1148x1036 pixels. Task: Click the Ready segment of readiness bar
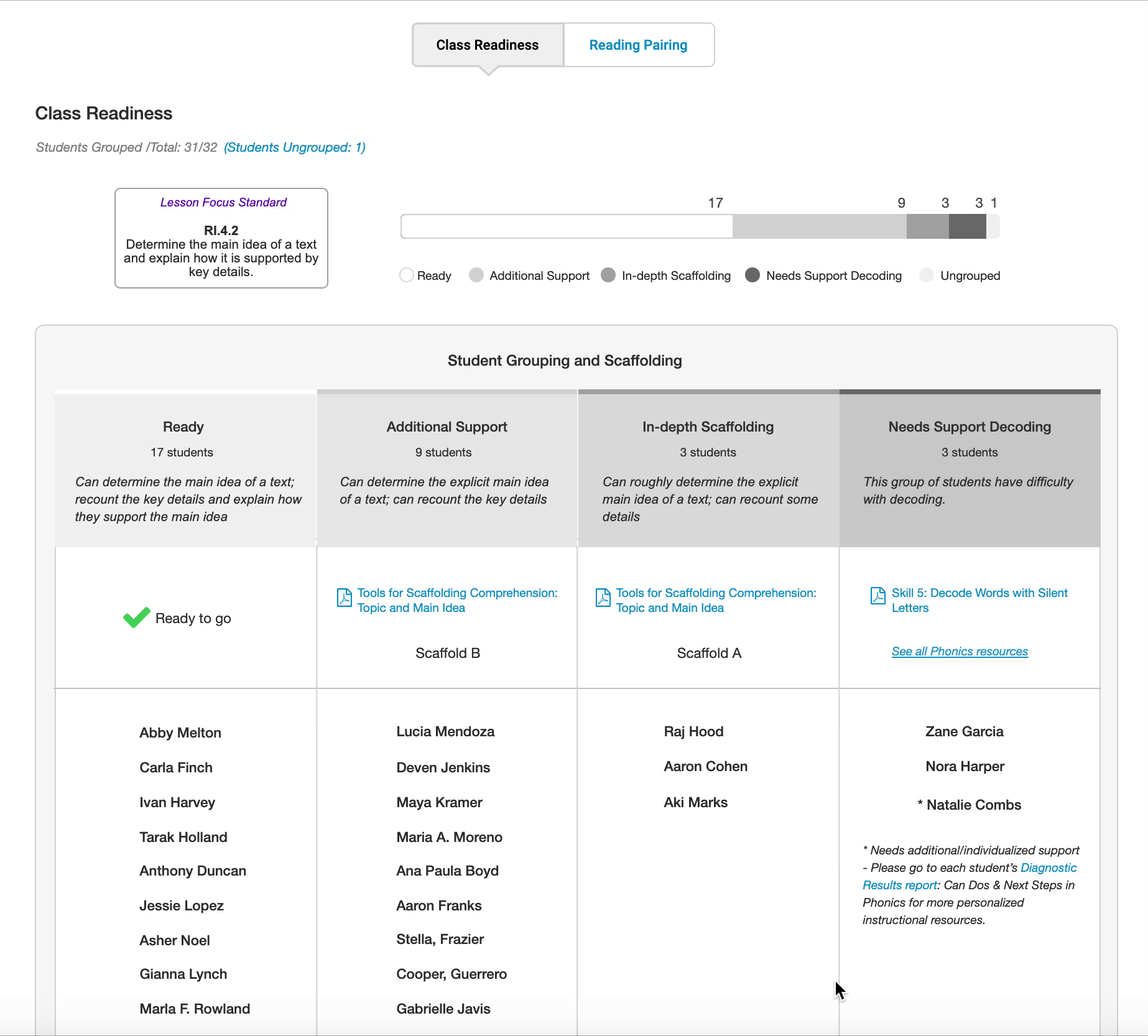pos(567,226)
